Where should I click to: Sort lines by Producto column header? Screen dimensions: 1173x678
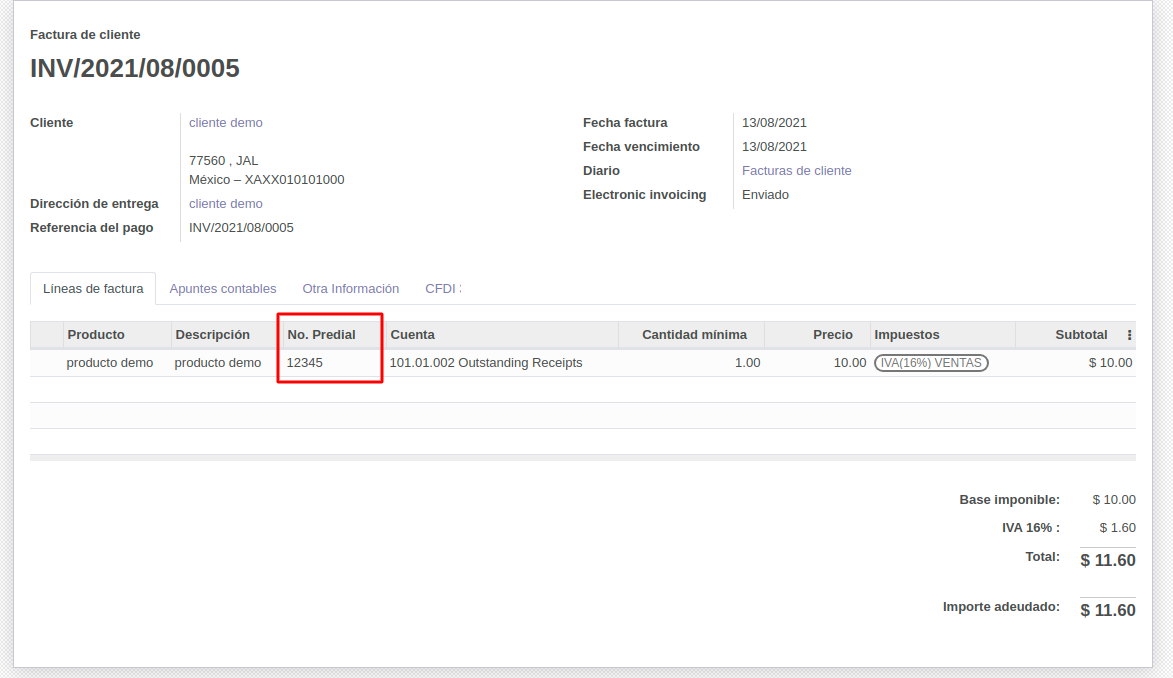click(x=96, y=335)
